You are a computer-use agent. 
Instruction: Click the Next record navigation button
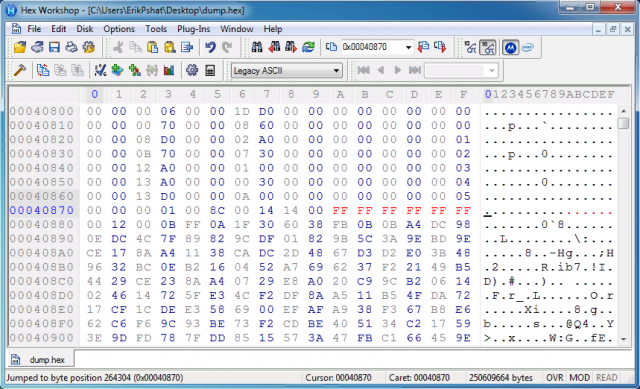coord(398,70)
